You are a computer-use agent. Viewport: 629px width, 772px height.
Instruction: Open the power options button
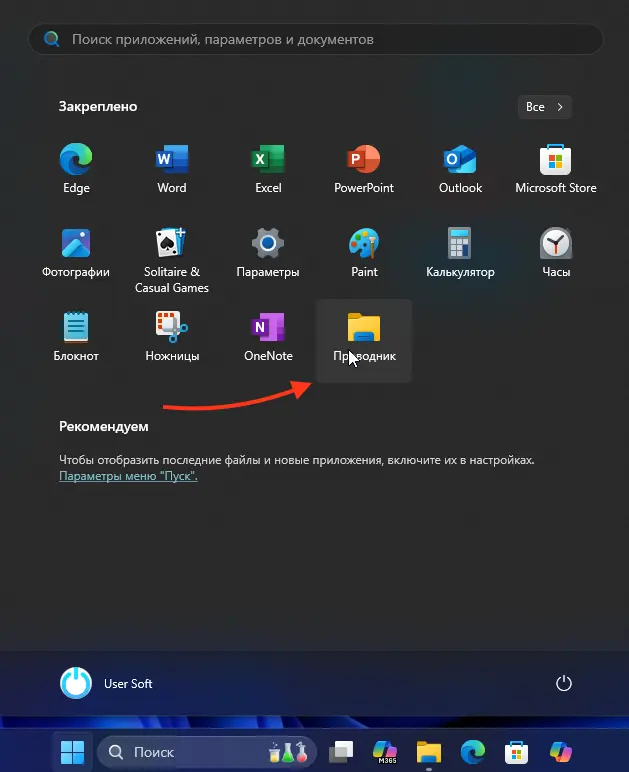click(x=564, y=684)
